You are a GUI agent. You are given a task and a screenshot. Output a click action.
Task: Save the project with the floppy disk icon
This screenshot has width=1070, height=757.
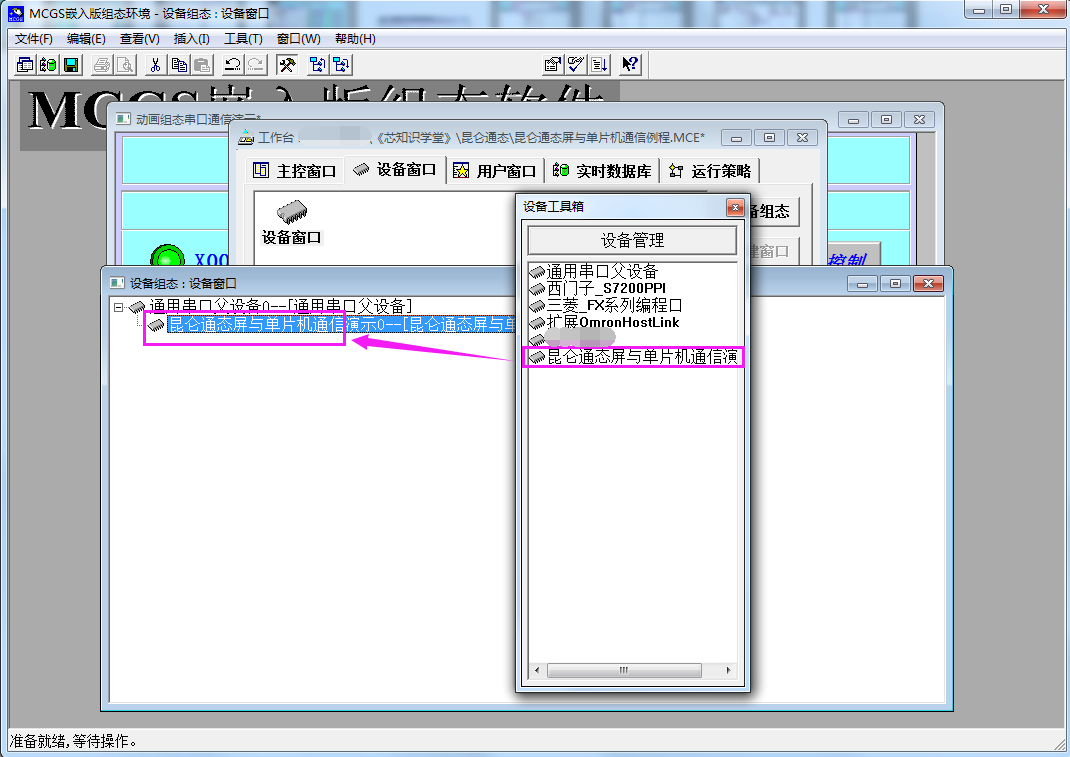(71, 65)
